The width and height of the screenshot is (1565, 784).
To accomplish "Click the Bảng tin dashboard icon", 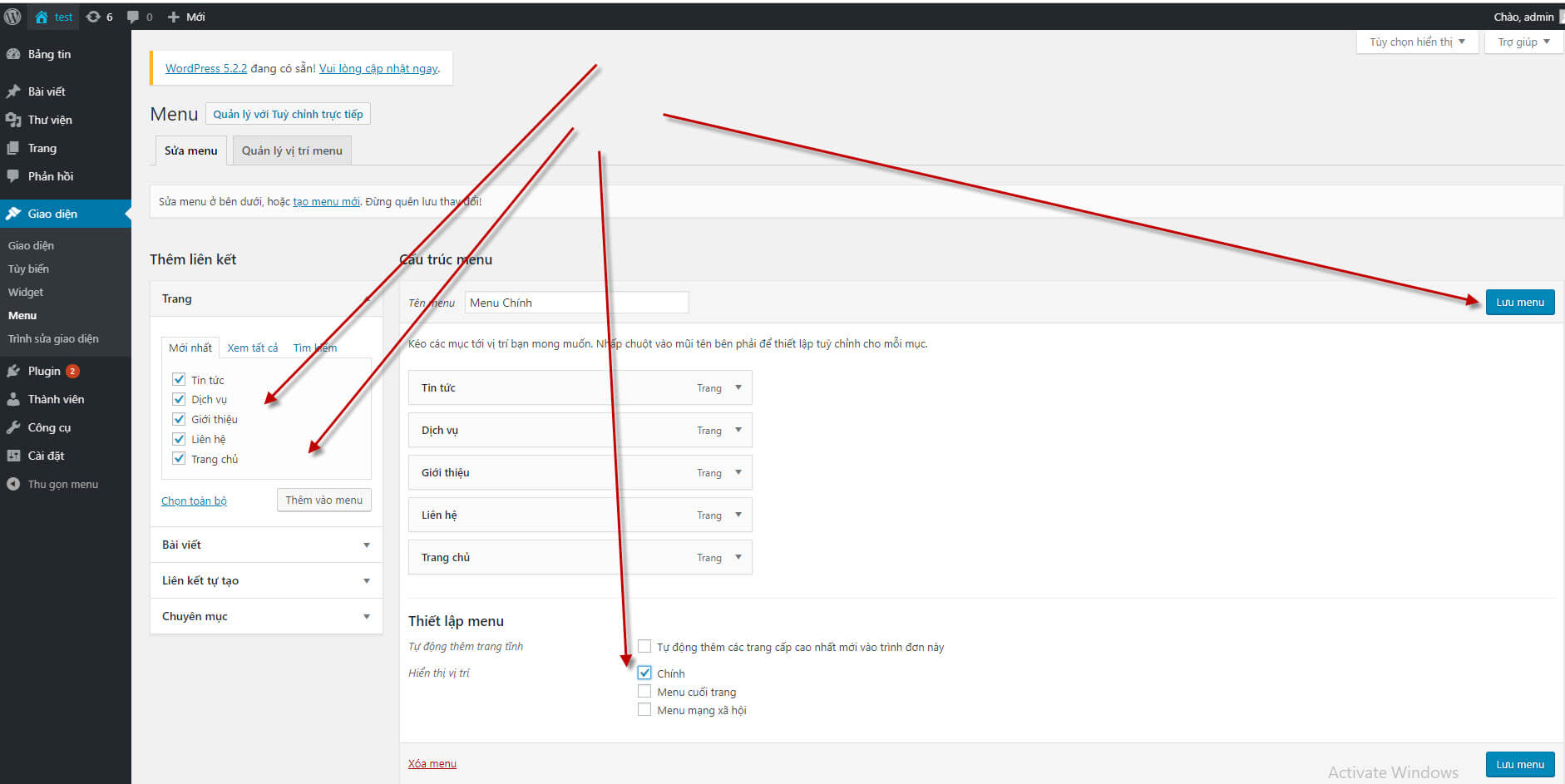I will click(13, 54).
